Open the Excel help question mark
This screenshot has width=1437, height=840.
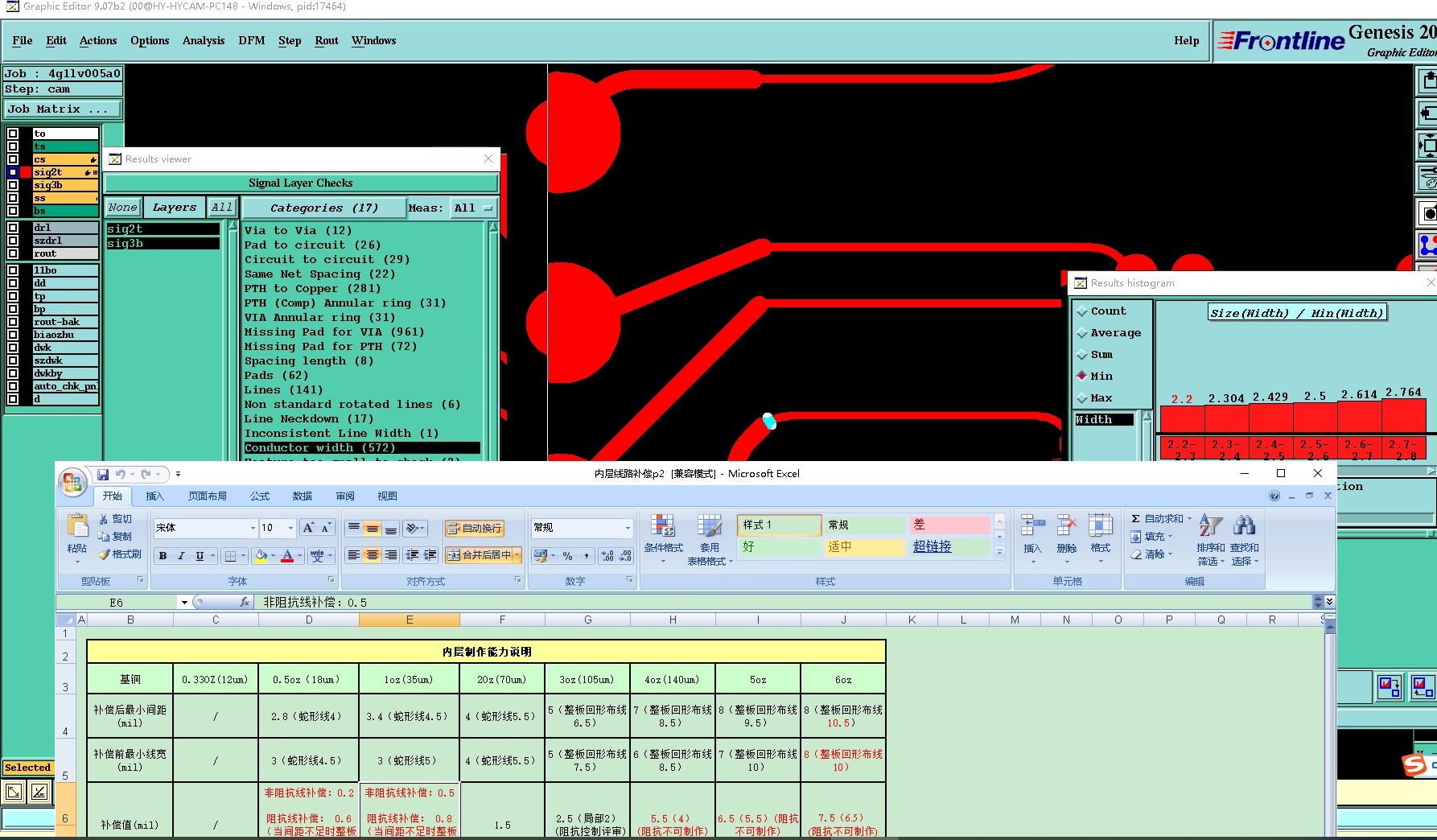1274,496
